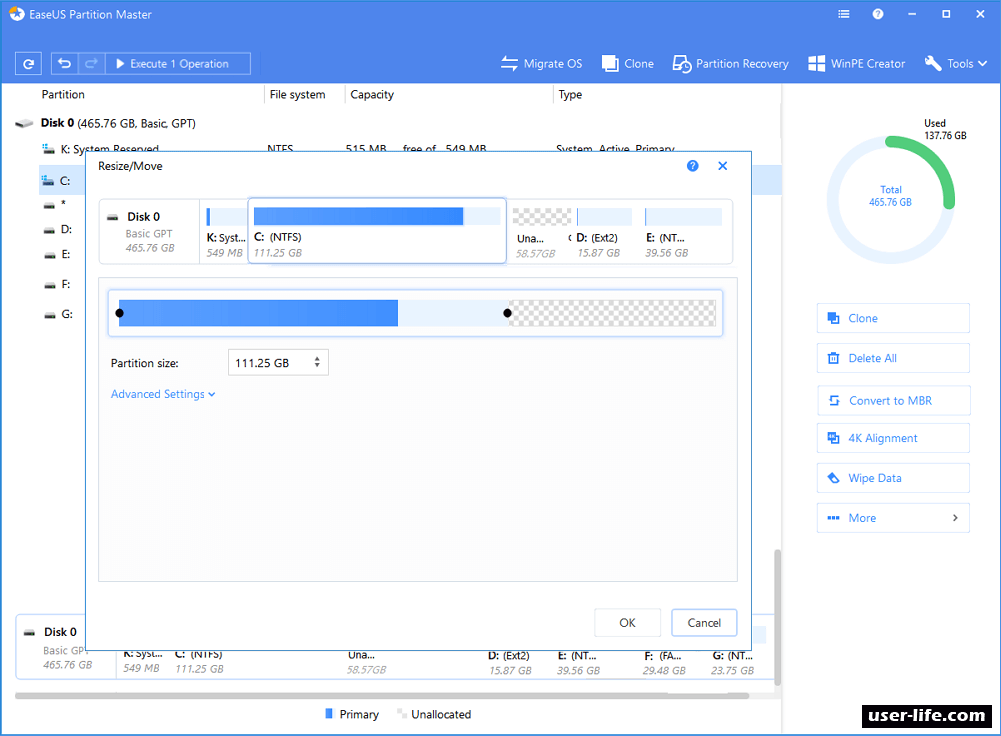Select the E: (NT... 39.56 GB block in the dialog
The width and height of the screenshot is (1001, 736).
[684, 232]
